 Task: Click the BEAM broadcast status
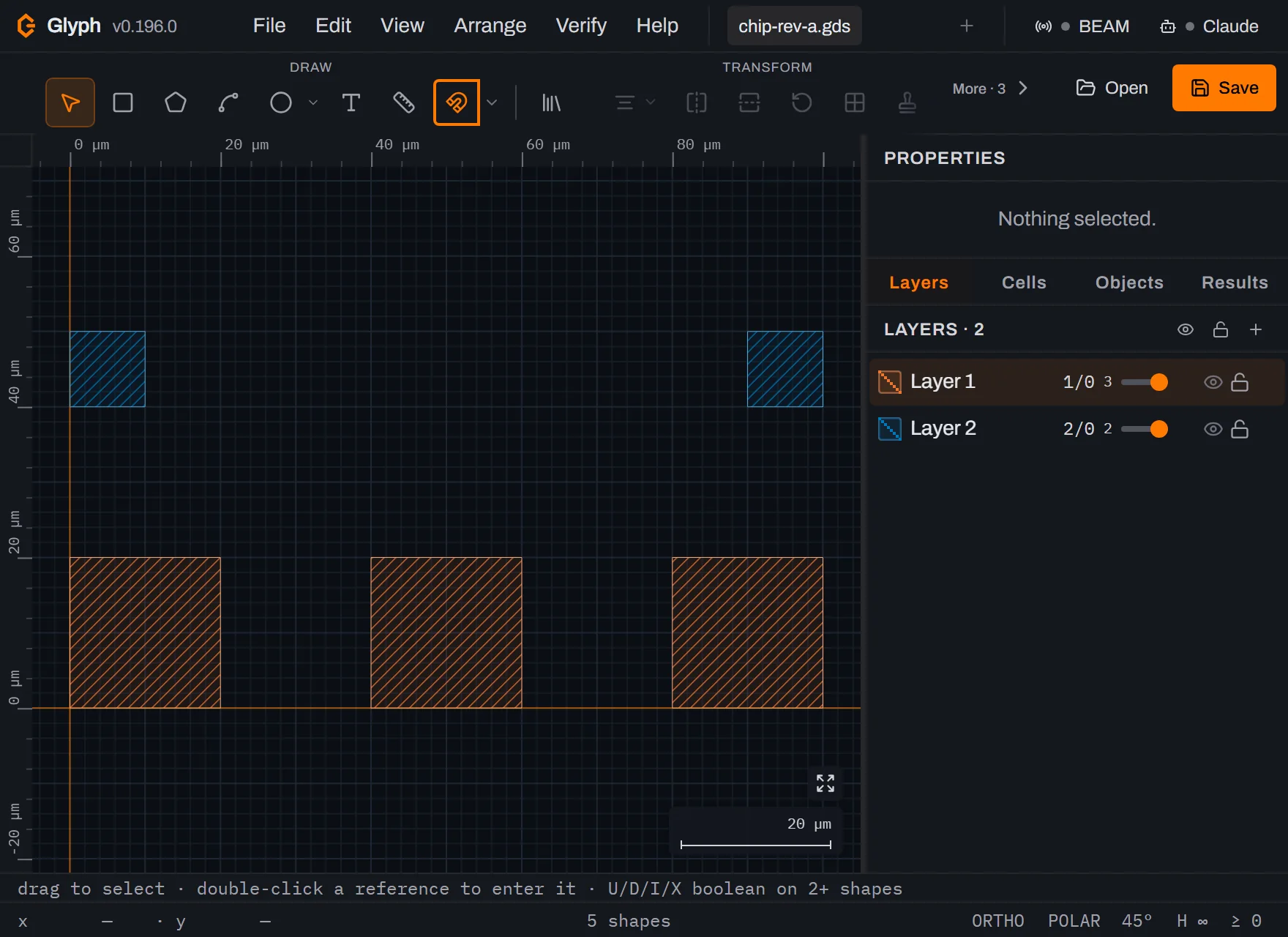1082,26
